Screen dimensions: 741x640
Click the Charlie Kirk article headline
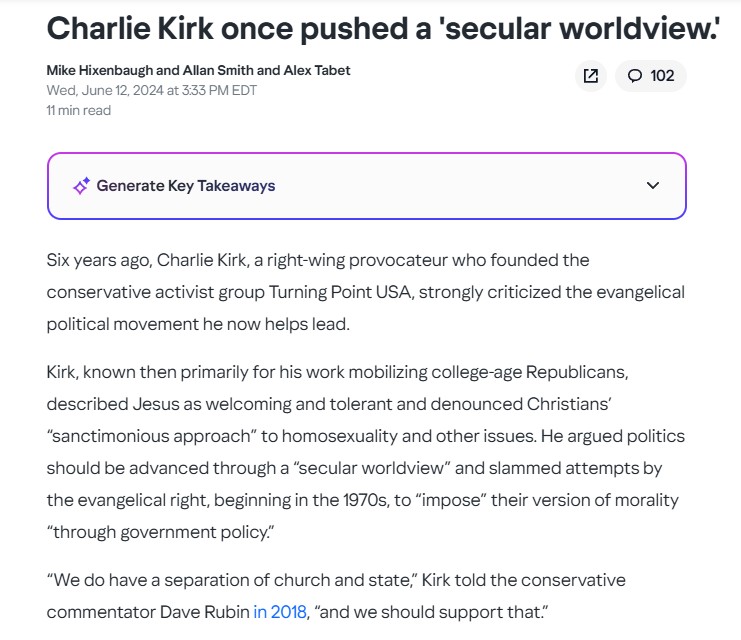pyautogui.click(x=384, y=28)
